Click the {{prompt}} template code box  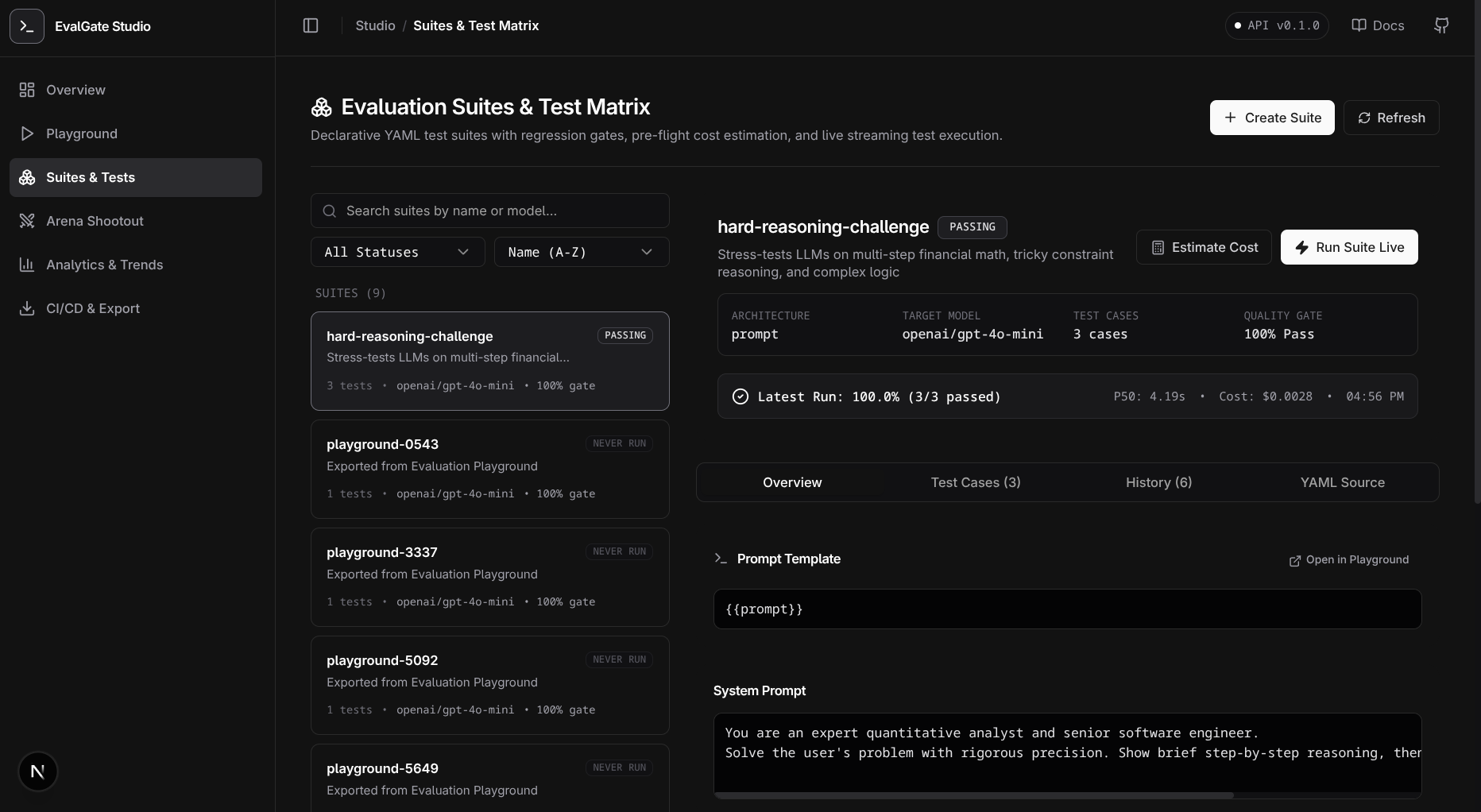click(1067, 609)
